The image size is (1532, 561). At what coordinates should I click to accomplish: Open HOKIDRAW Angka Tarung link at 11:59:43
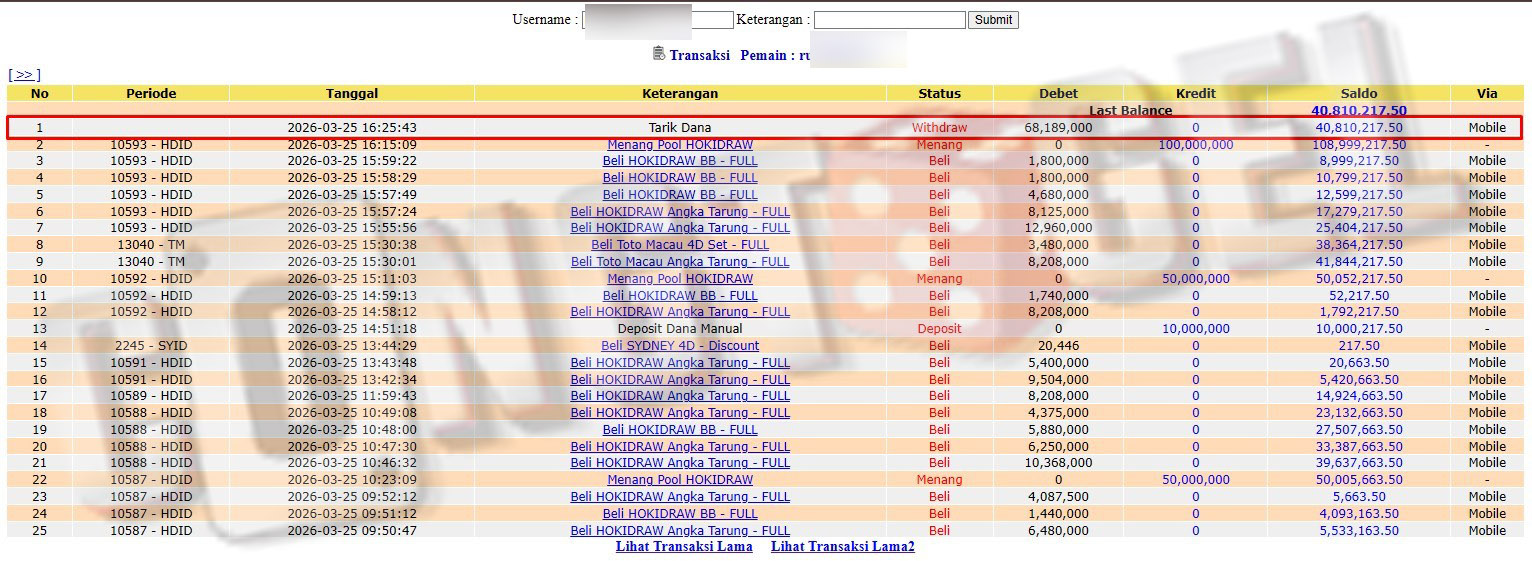[680, 396]
